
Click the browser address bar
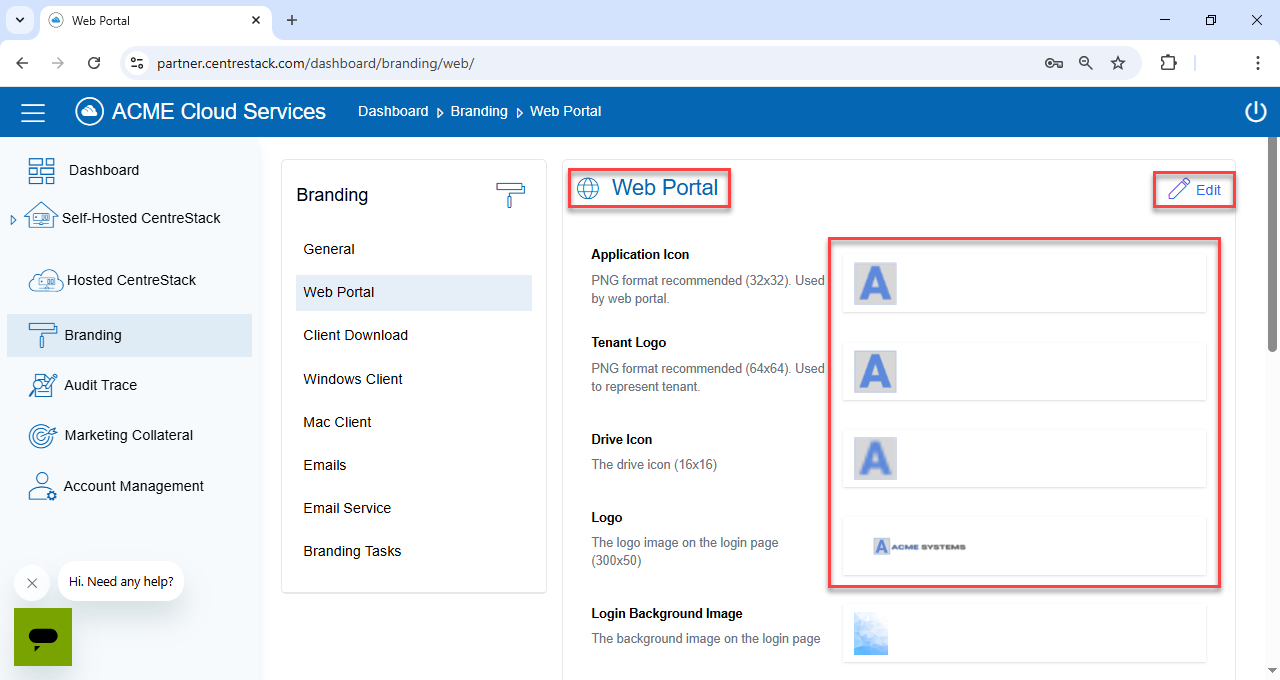click(x=590, y=63)
